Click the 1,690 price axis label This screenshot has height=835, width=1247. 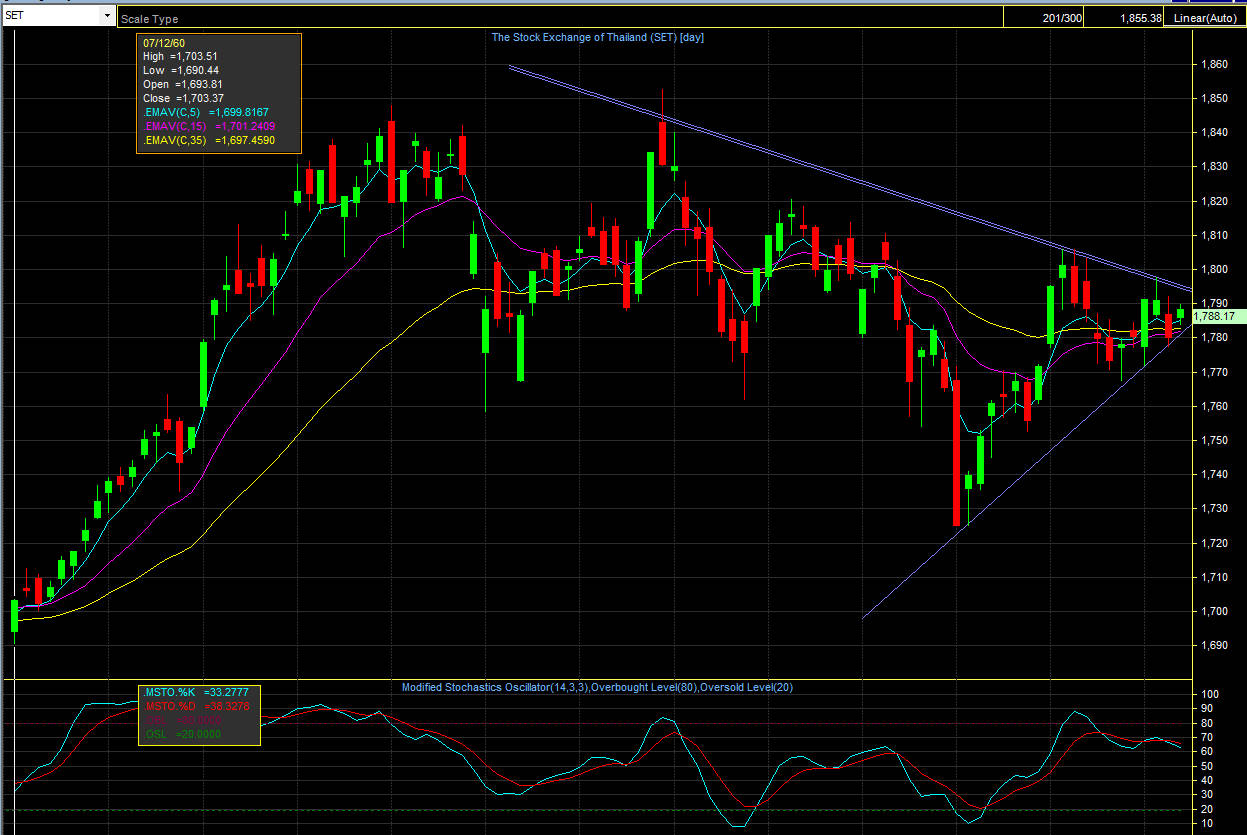pos(1213,645)
